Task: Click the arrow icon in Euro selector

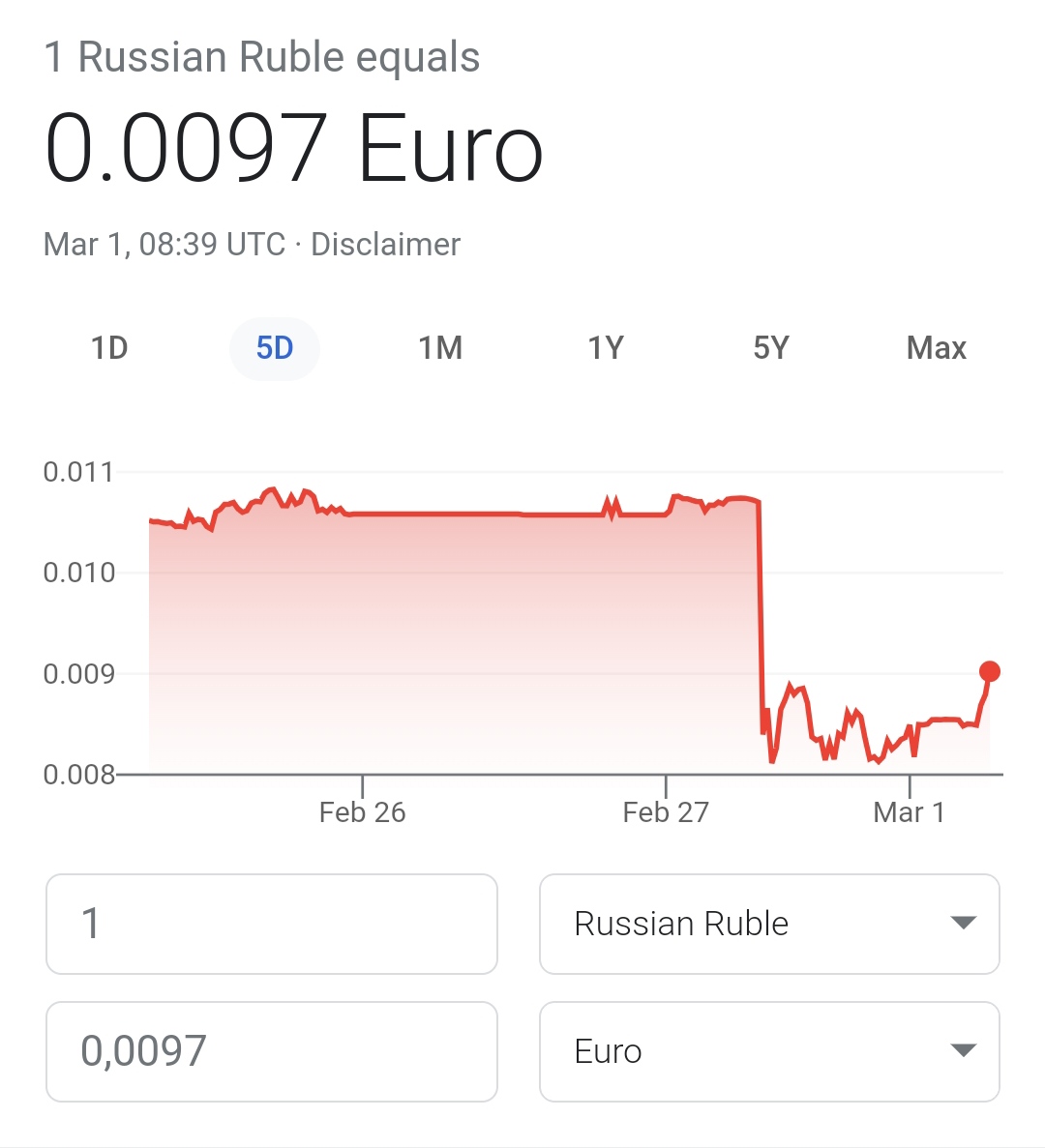Action: click(963, 1050)
